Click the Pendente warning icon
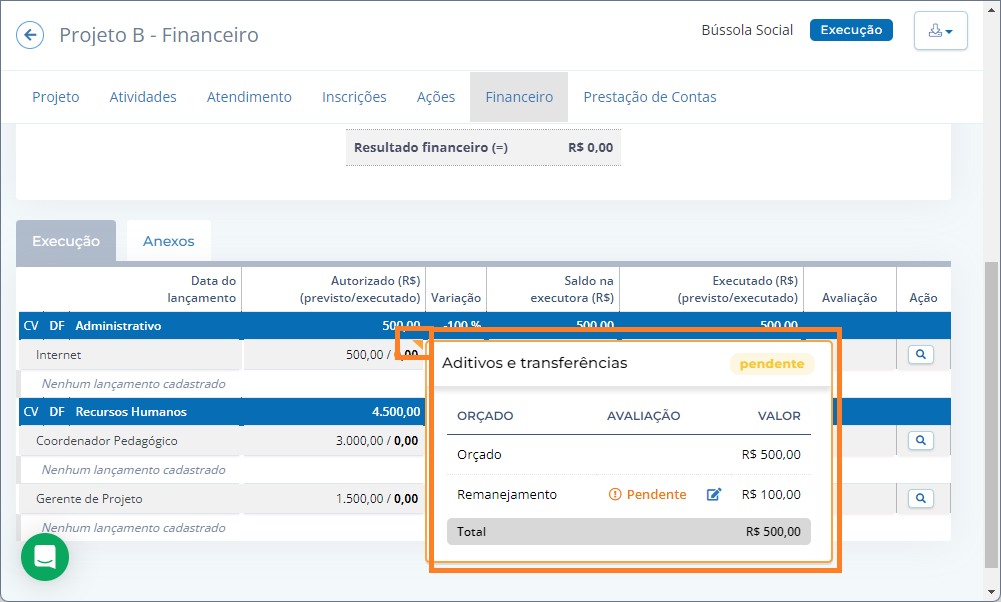 pos(615,494)
